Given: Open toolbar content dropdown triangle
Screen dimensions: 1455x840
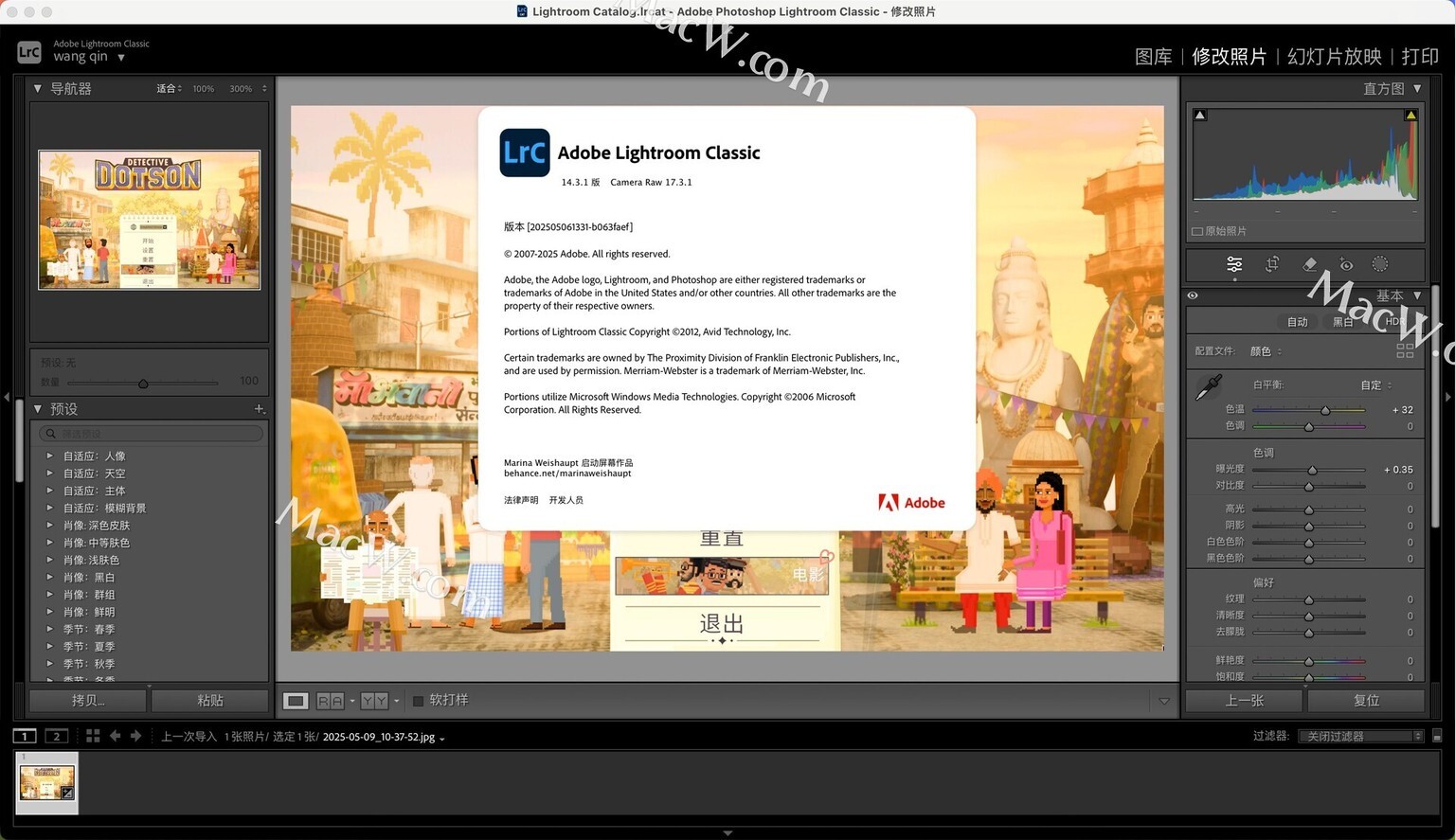Looking at the screenshot, I should (x=1164, y=701).
